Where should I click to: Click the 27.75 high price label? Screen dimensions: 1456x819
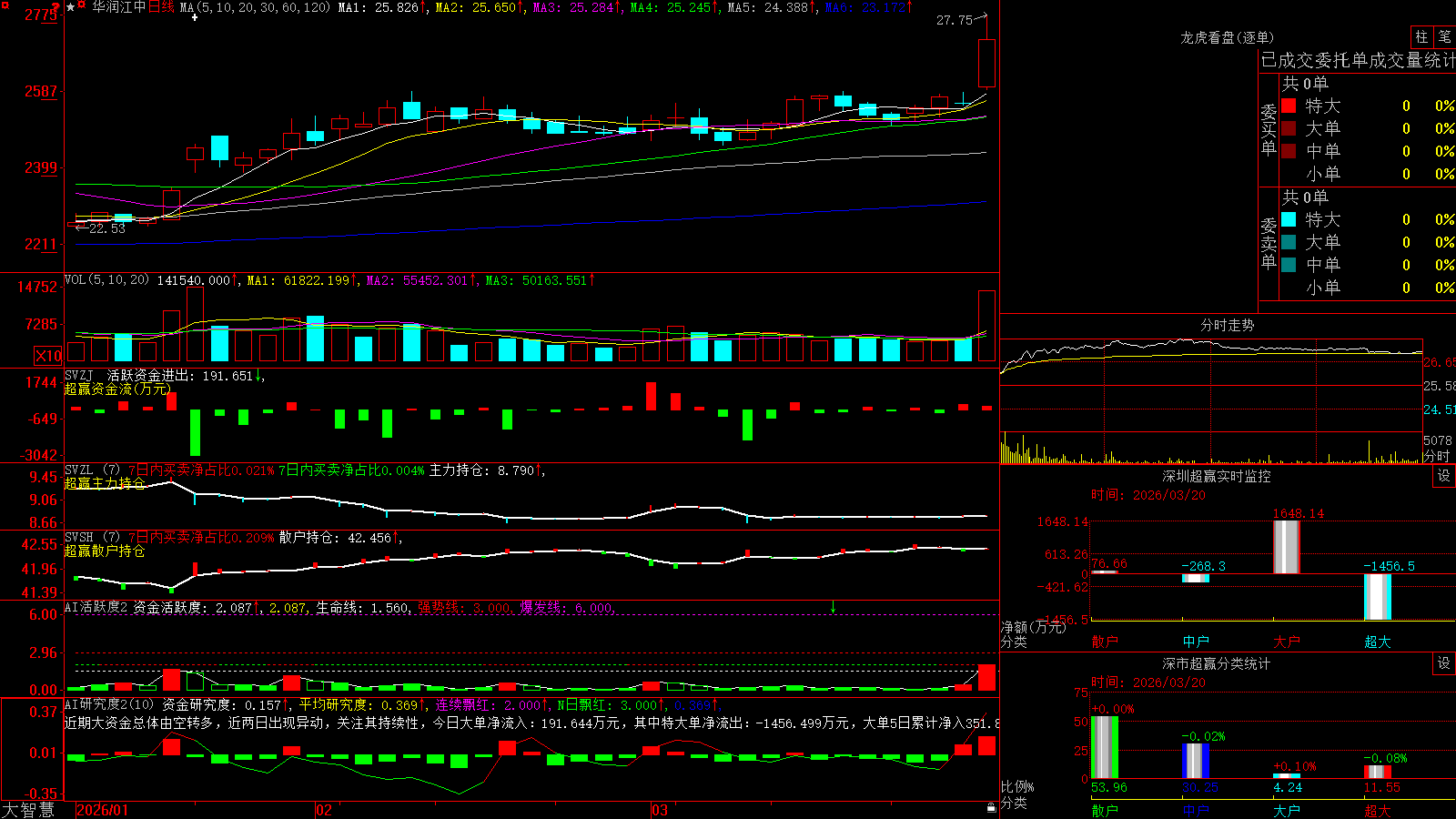coord(955,20)
